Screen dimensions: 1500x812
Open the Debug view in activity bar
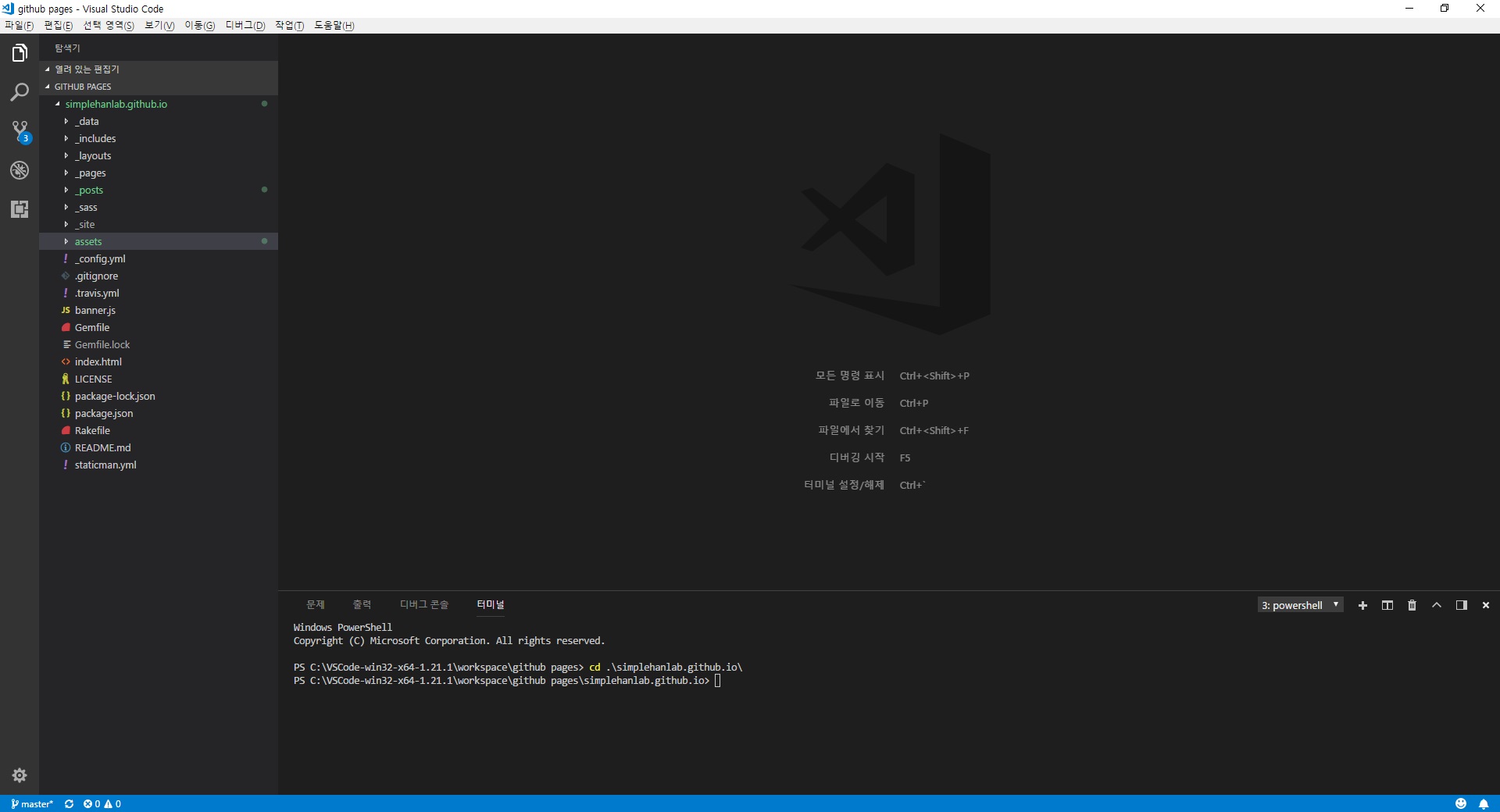(20, 170)
